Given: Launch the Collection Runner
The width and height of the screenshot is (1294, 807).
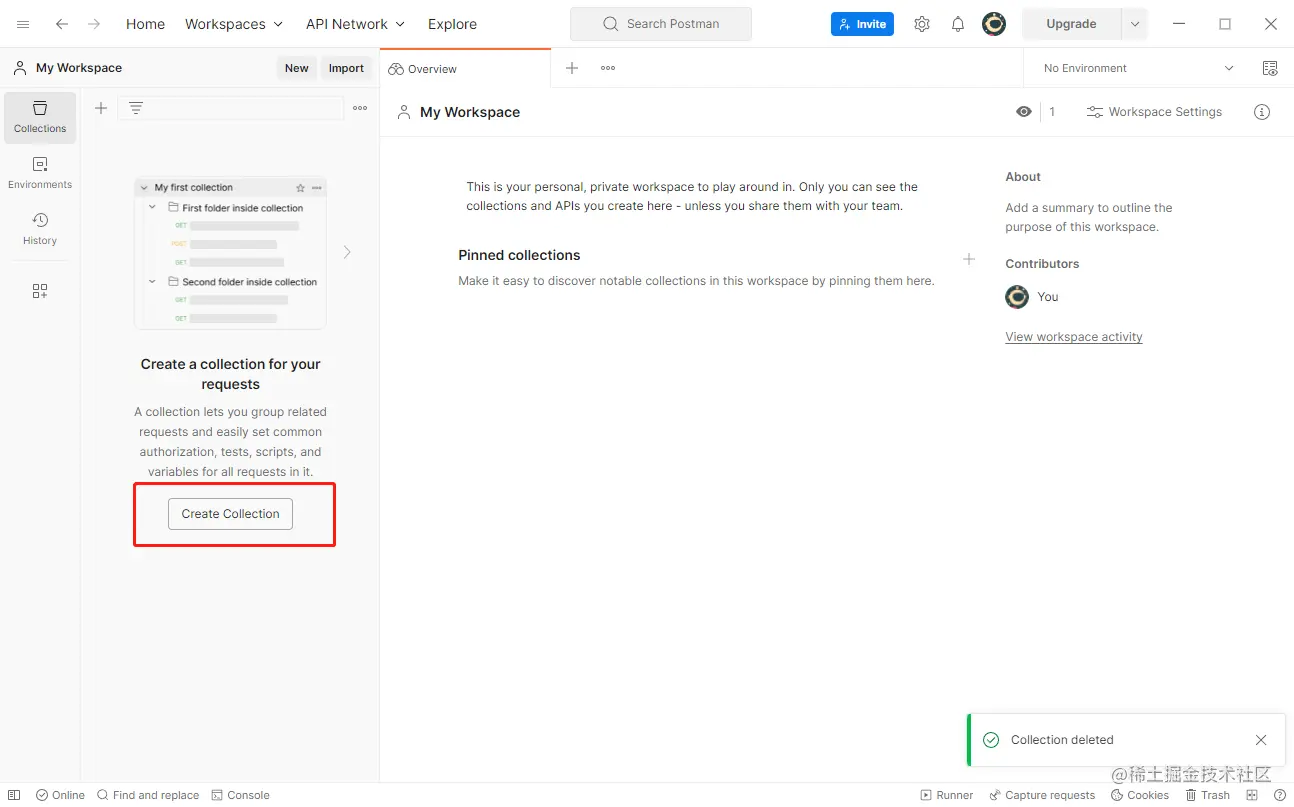Looking at the screenshot, I should [946, 794].
